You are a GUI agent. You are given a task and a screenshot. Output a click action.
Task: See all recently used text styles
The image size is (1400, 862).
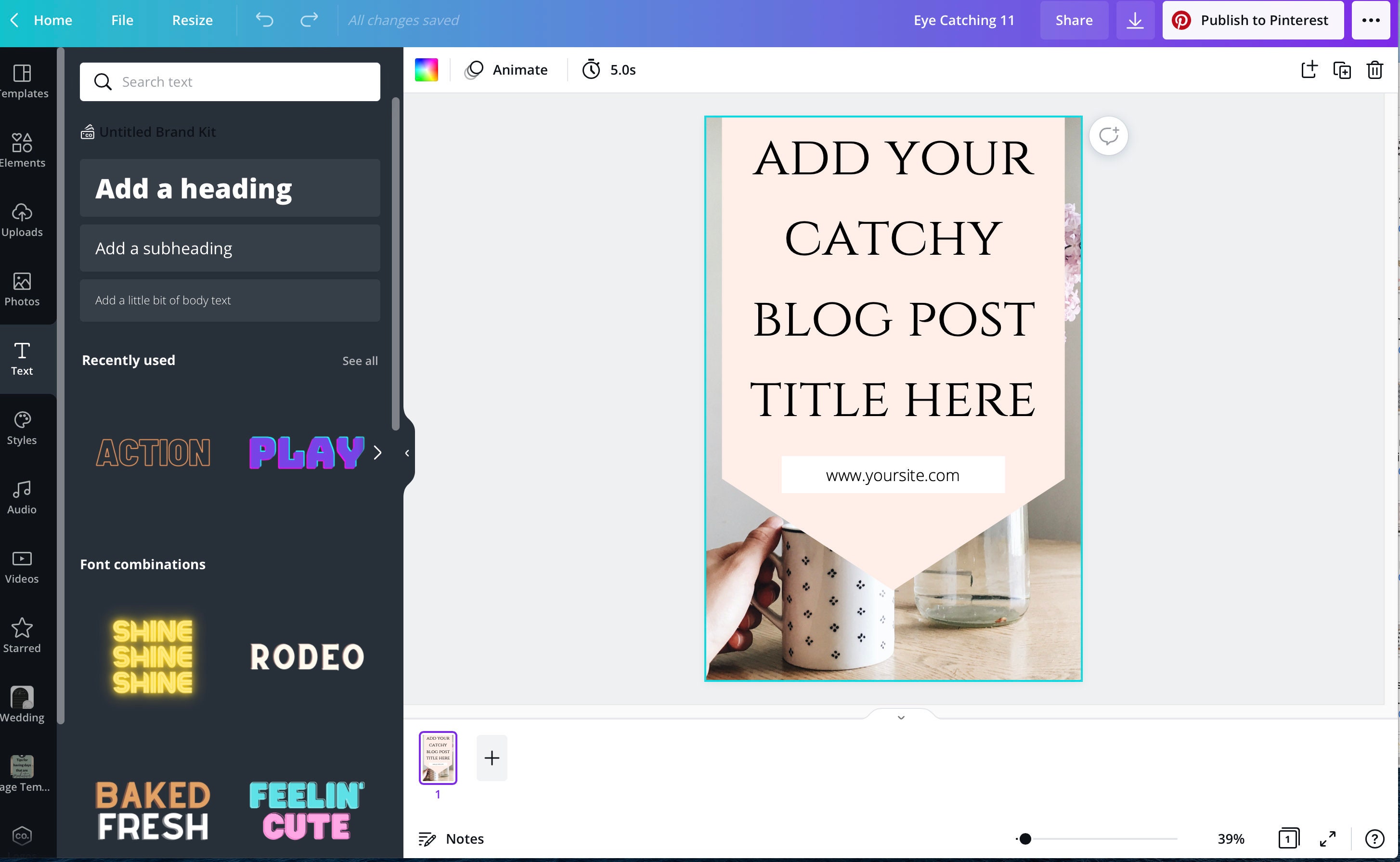coord(360,360)
